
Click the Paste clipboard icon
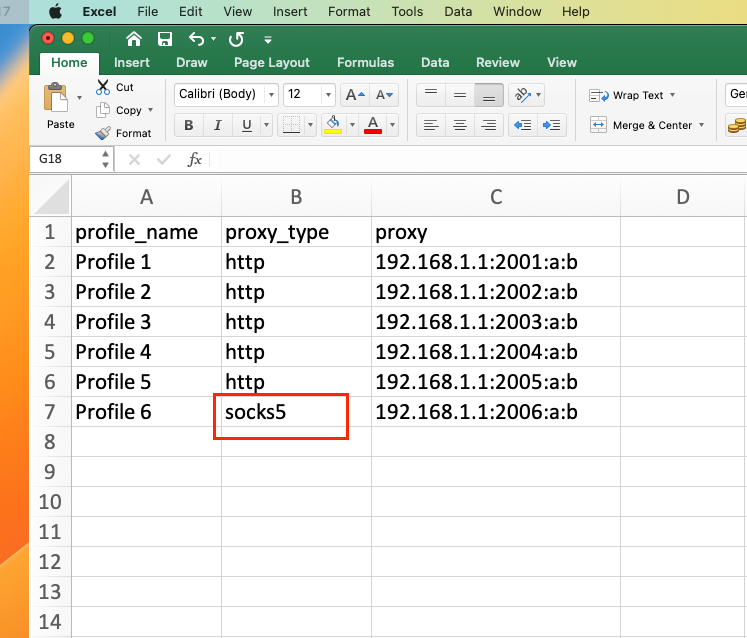click(x=56, y=98)
